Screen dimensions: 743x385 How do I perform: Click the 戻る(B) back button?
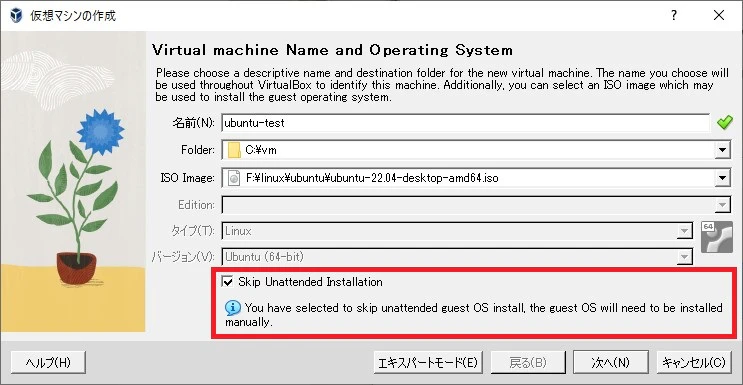pos(528,363)
